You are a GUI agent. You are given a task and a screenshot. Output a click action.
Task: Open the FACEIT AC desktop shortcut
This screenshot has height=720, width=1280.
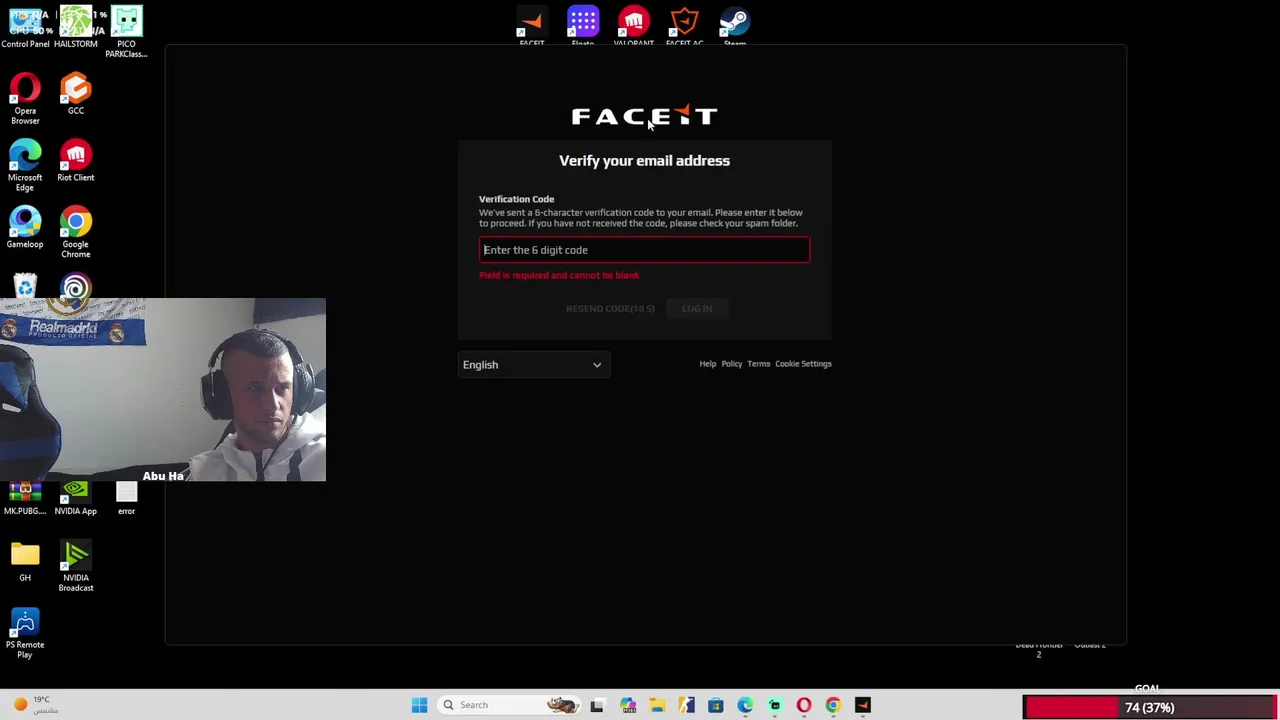coord(684,26)
